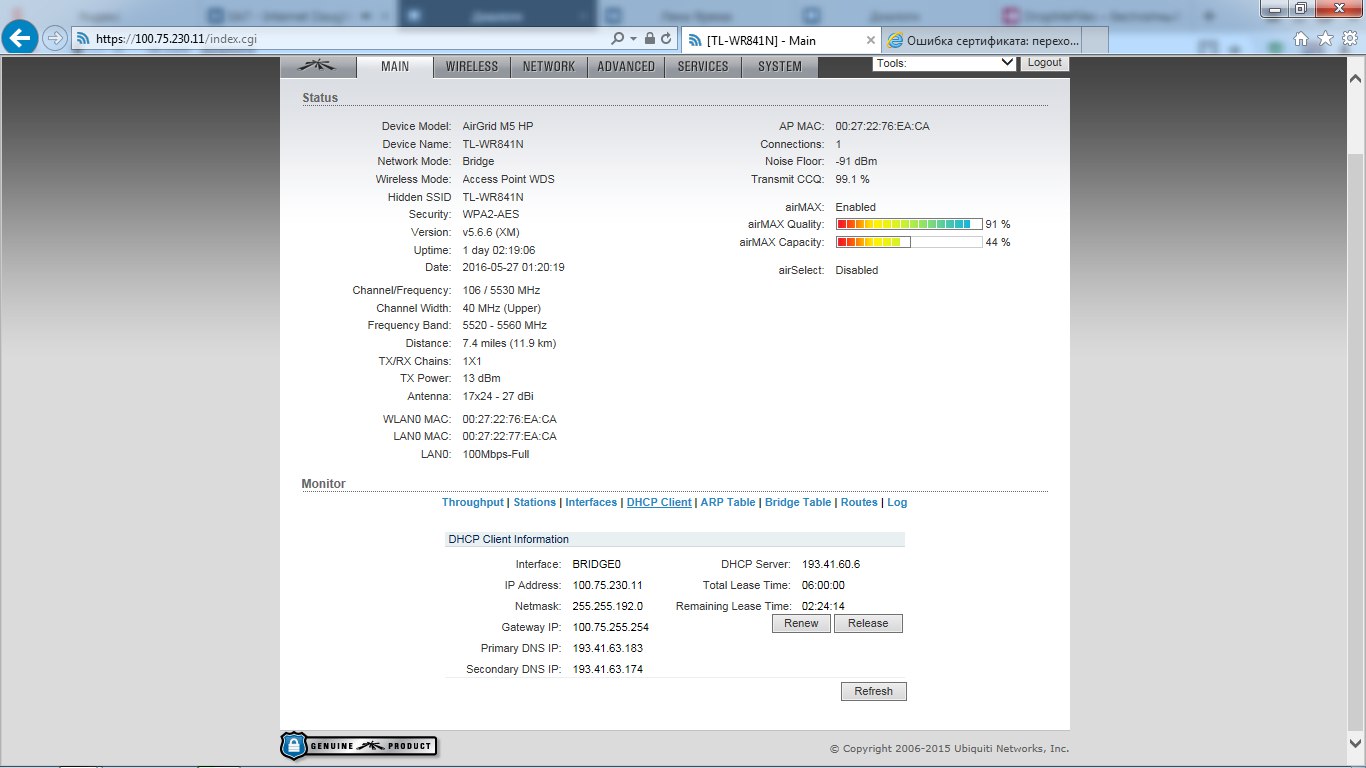This screenshot has width=1366, height=768.
Task: Open a new blank browser tab
Action: (1095, 40)
